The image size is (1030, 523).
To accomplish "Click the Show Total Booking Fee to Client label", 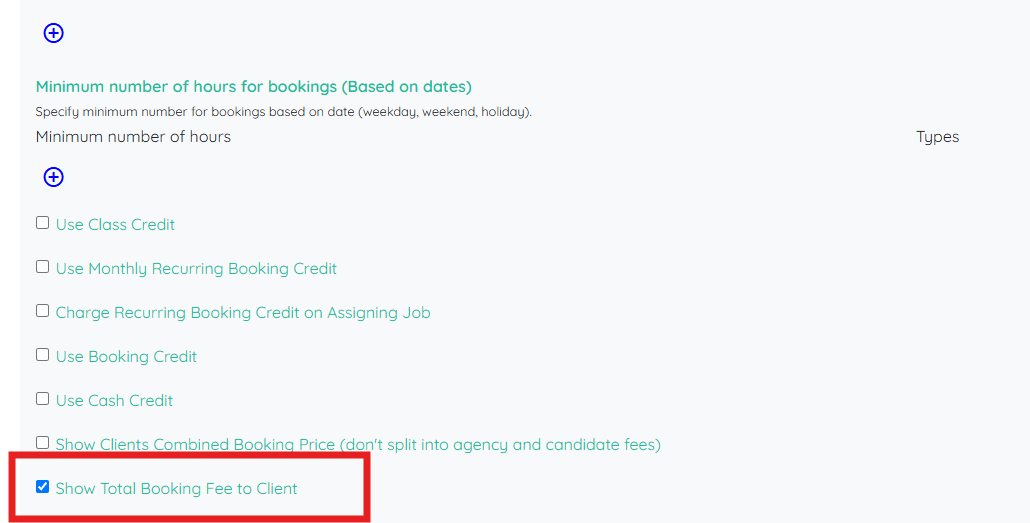I will click(x=176, y=489).
